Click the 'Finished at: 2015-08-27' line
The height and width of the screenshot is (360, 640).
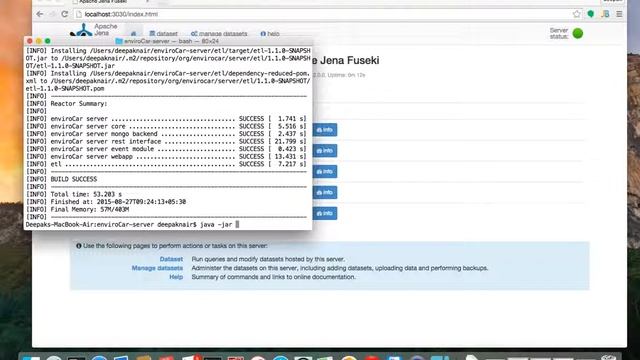(x=106, y=202)
